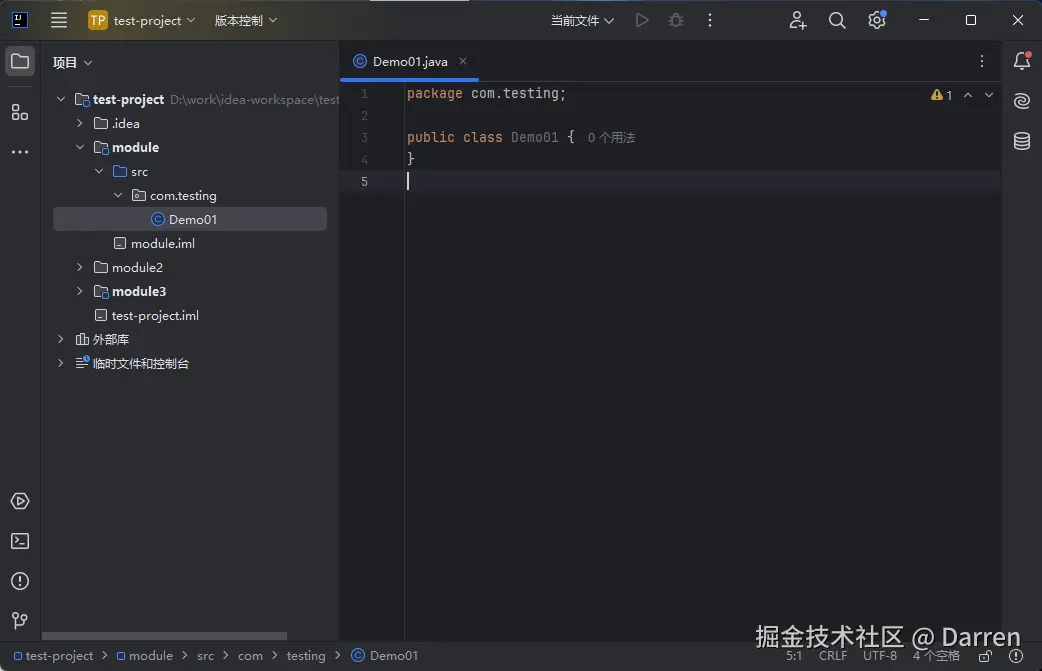Select Demo01 class in project tree
This screenshot has width=1042, height=671.
(190, 219)
